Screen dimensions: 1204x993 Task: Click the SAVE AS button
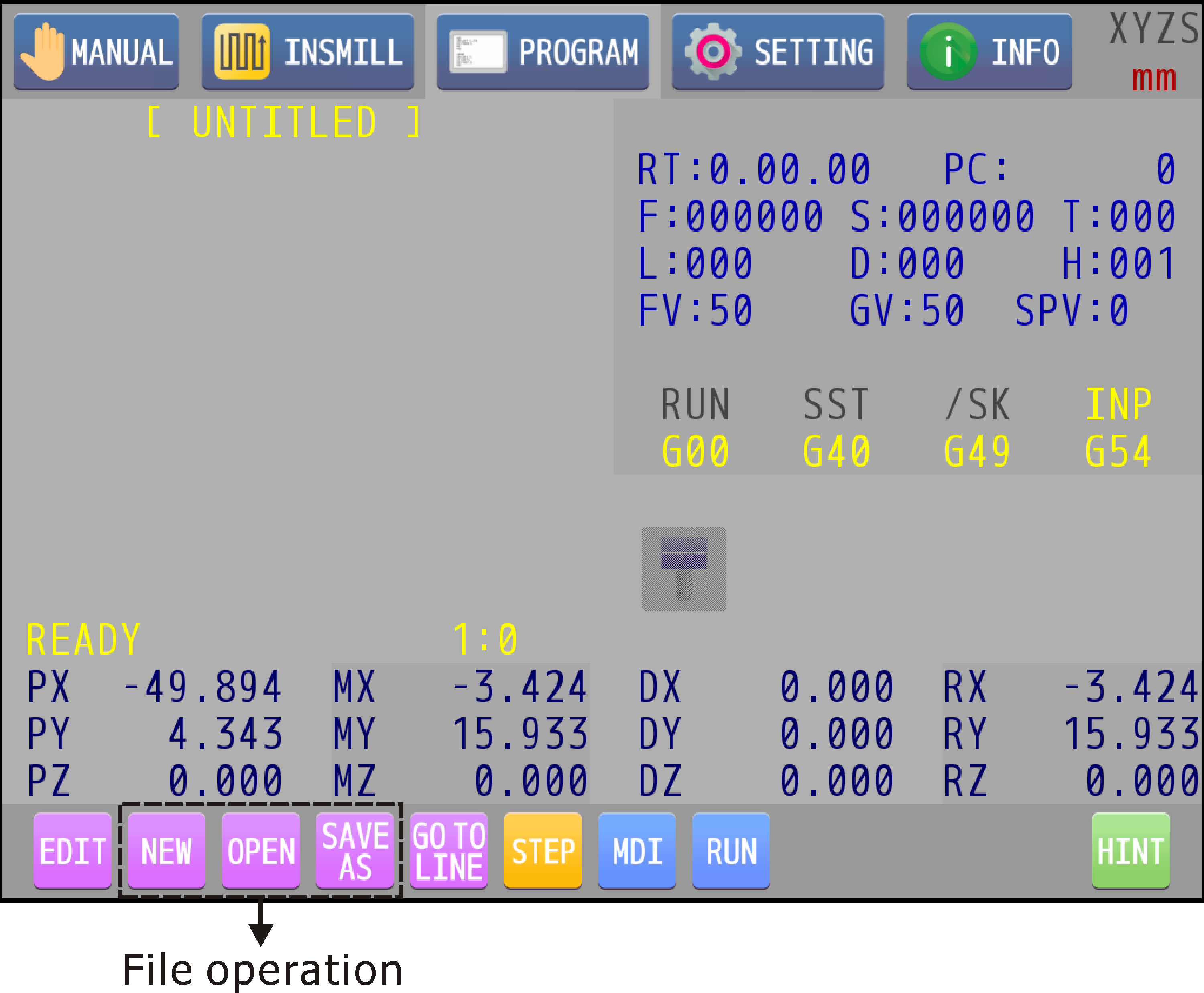click(x=355, y=851)
